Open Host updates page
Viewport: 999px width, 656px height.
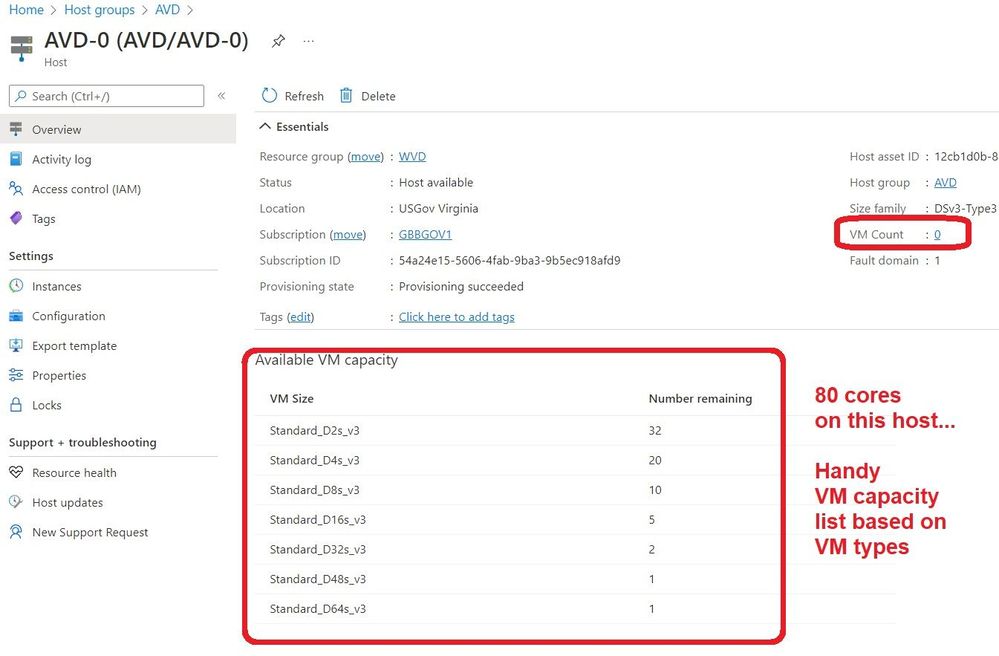pyautogui.click(x=68, y=503)
